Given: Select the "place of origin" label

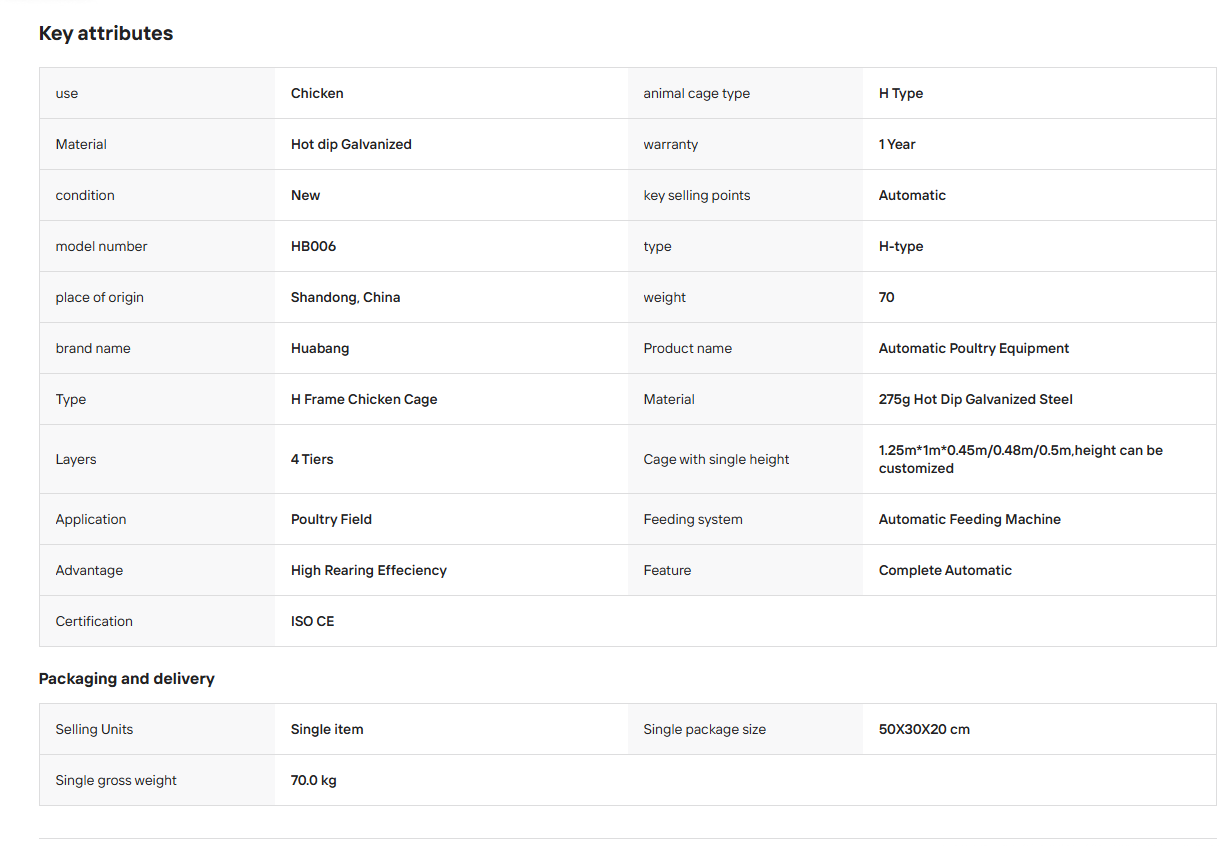Looking at the screenshot, I should coord(100,297).
